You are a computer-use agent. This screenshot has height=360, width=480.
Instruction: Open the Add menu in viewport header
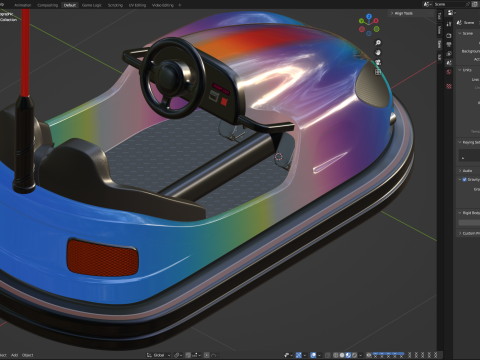[14, 355]
